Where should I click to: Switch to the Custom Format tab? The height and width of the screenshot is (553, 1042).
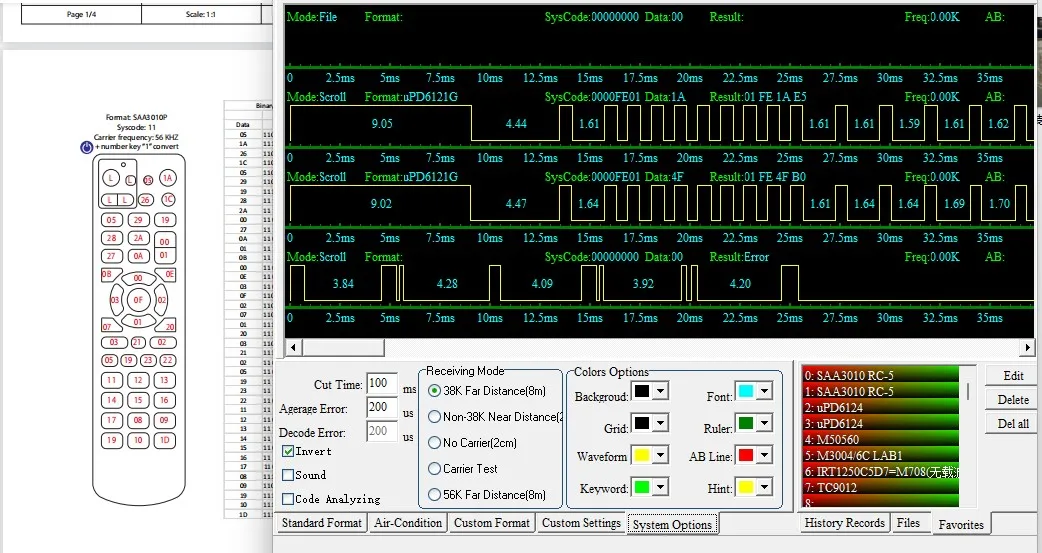[491, 523]
